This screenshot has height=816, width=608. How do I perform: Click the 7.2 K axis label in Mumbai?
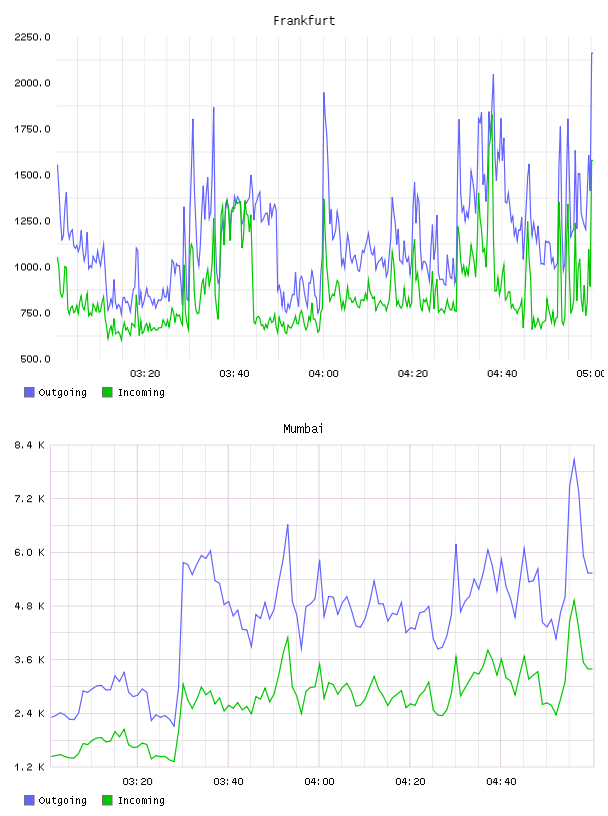pyautogui.click(x=29, y=499)
